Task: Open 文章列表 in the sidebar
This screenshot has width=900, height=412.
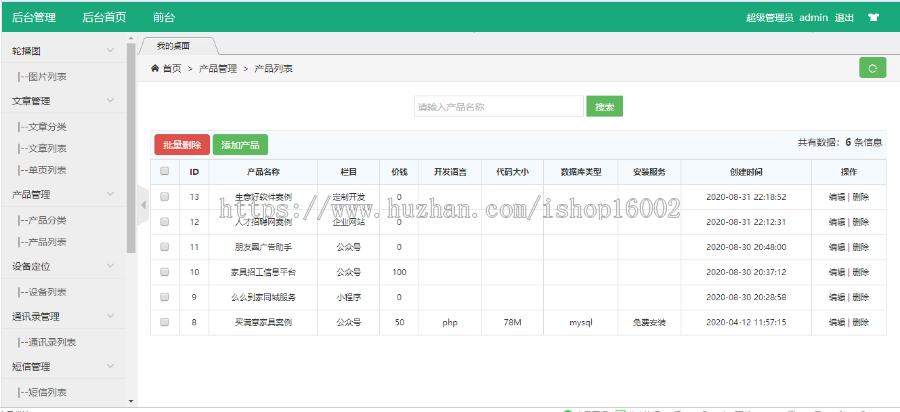Action: [42, 148]
